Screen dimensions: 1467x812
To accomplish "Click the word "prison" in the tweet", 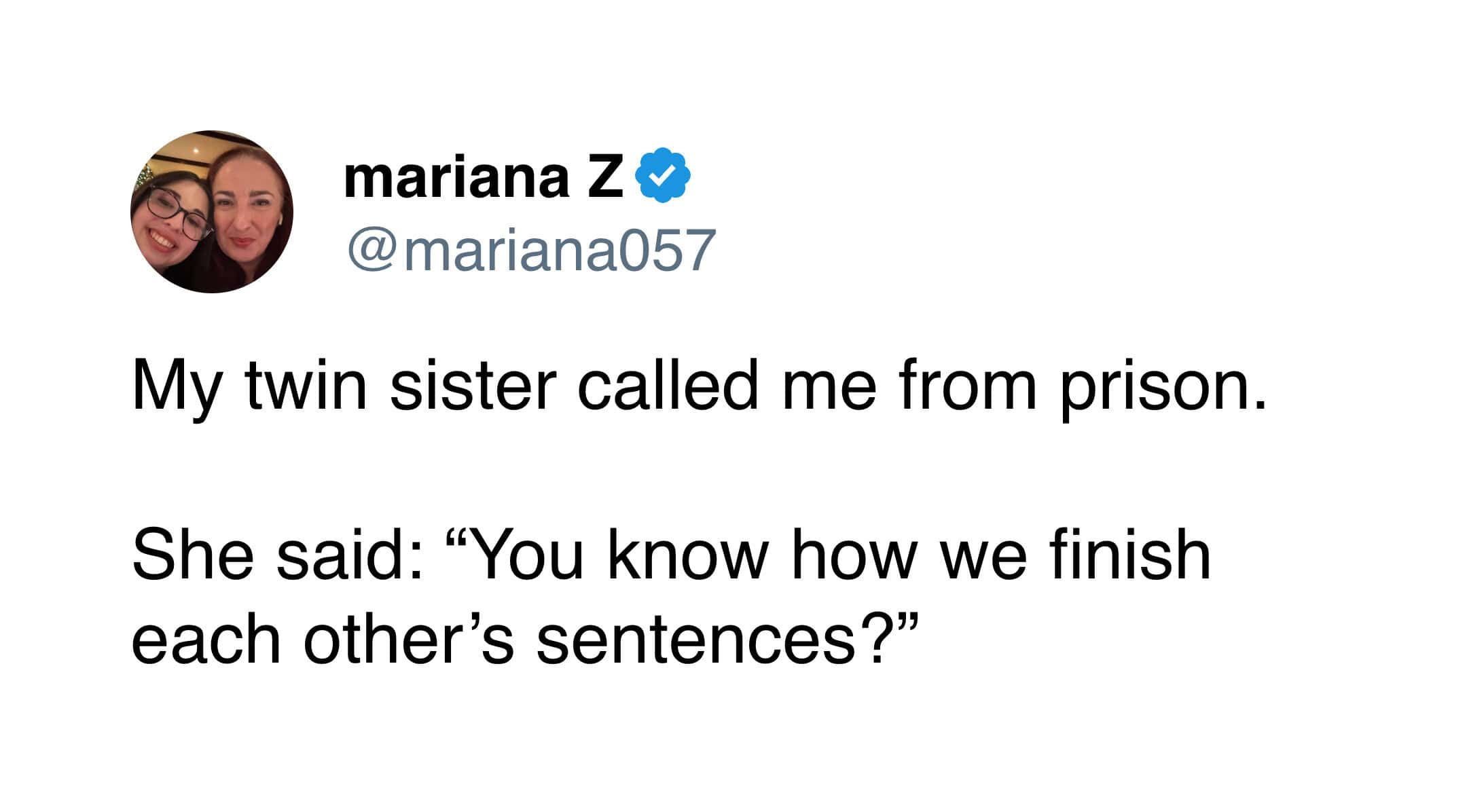I will pyautogui.click(x=1155, y=388).
